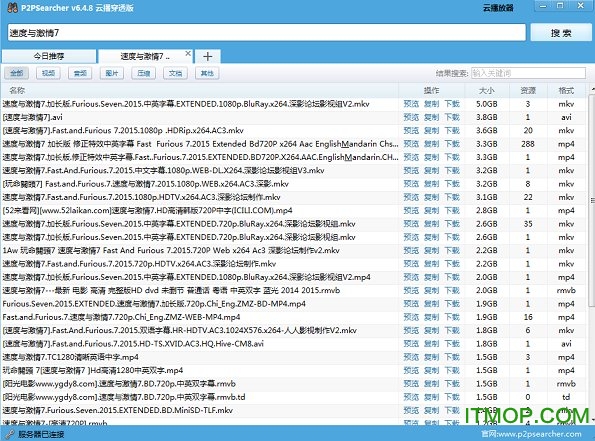Image resolution: width=595 pixels, height=441 pixels.
Task: Click 下载 for the rmvb.td row
Action: point(452,397)
